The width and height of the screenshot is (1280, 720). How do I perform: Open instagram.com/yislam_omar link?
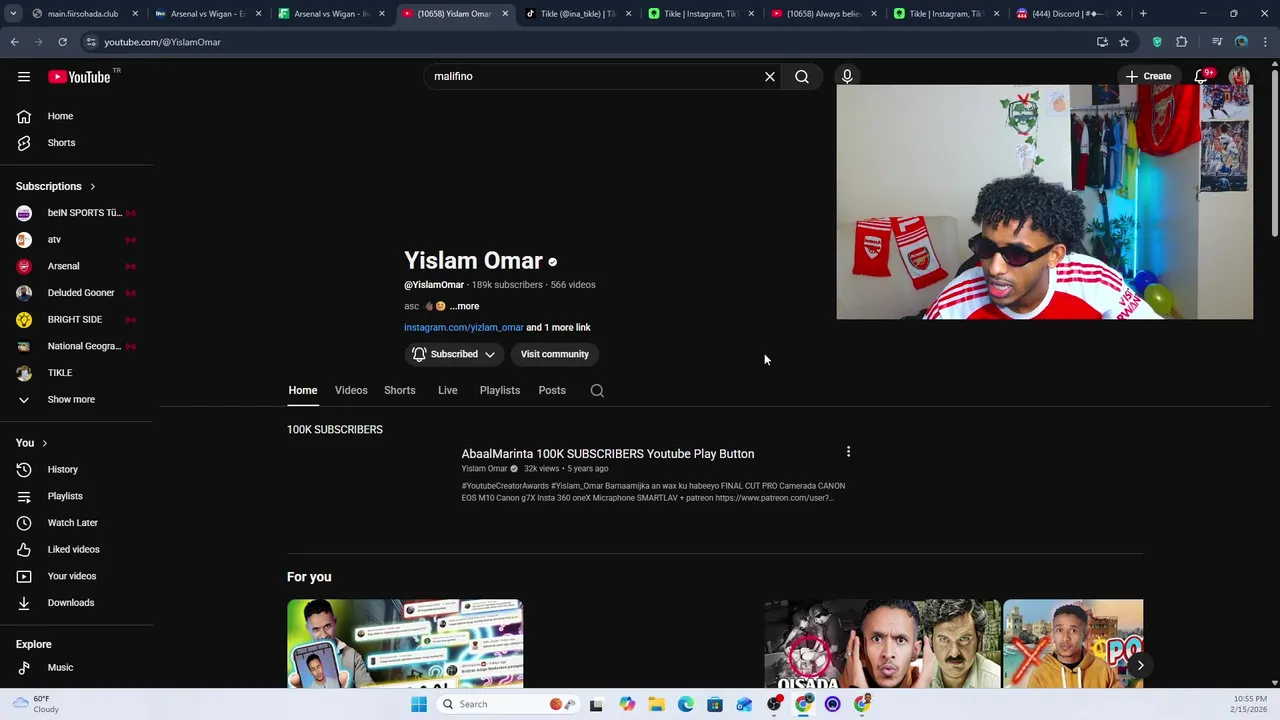pos(463,328)
